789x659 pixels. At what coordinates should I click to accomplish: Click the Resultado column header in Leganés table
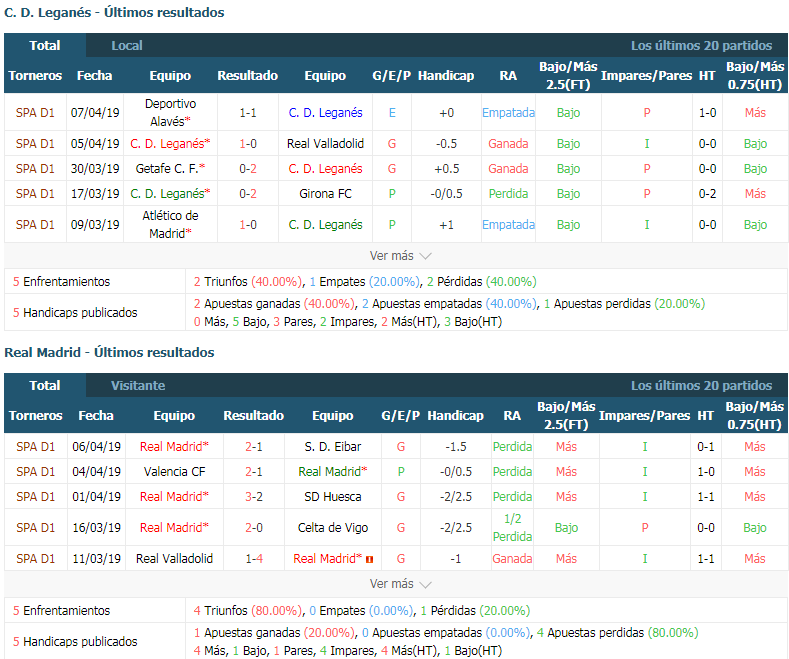pyautogui.click(x=248, y=76)
